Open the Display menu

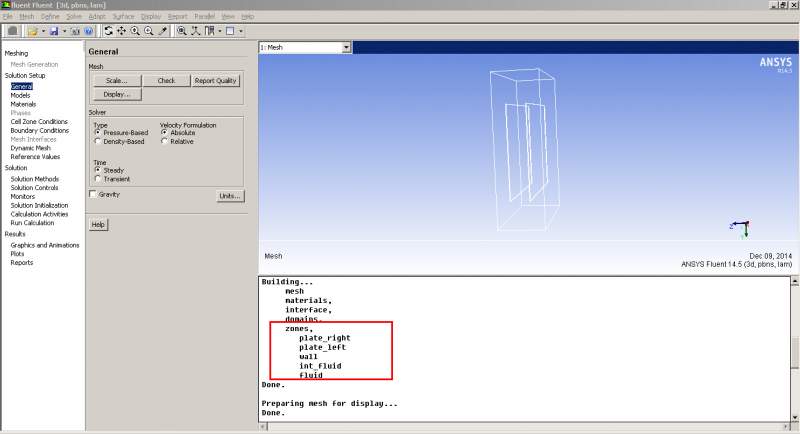[x=151, y=16]
